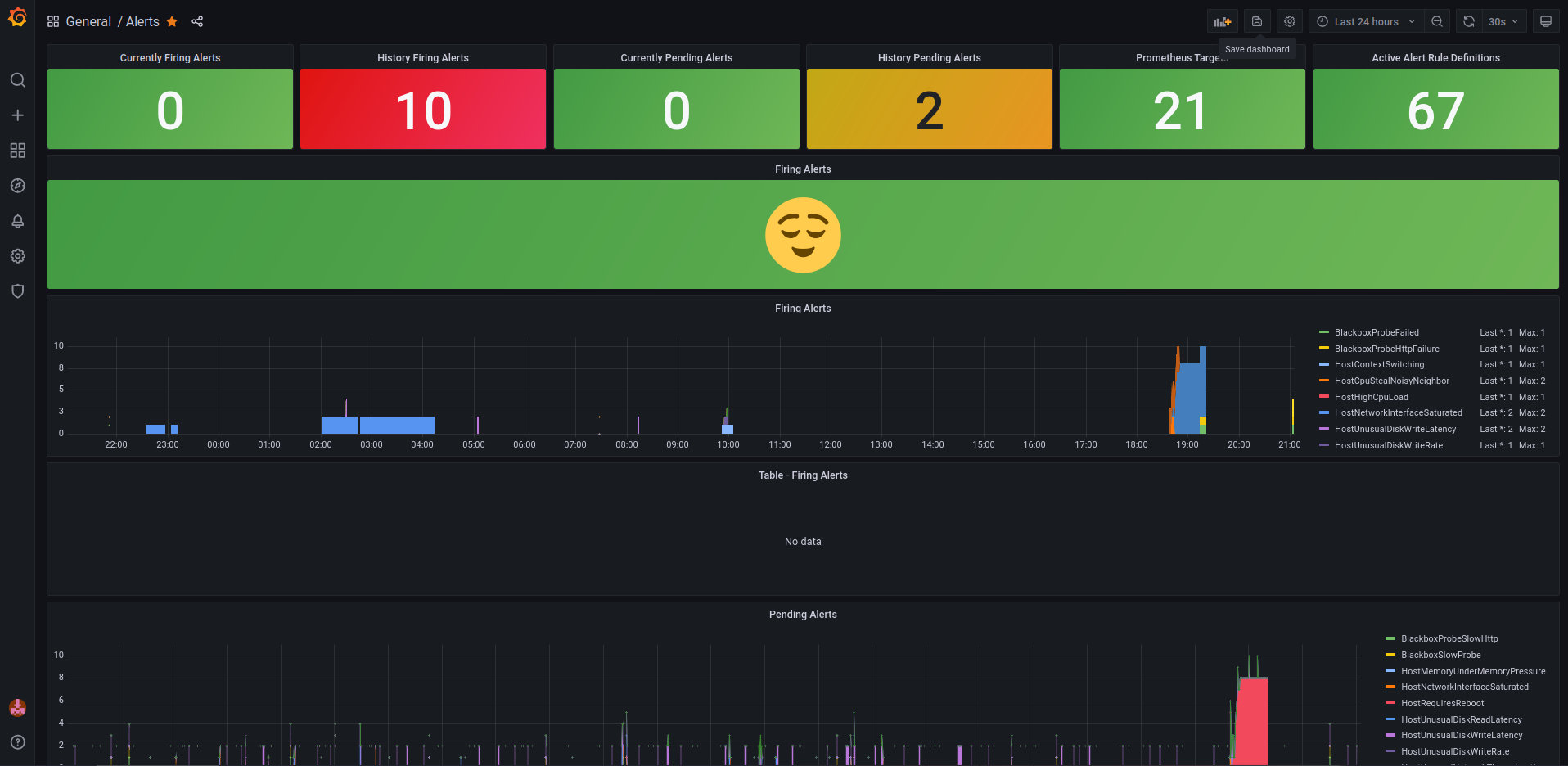This screenshot has height=766, width=1568.
Task: Click the "No data" message in the table
Action: [x=803, y=542]
